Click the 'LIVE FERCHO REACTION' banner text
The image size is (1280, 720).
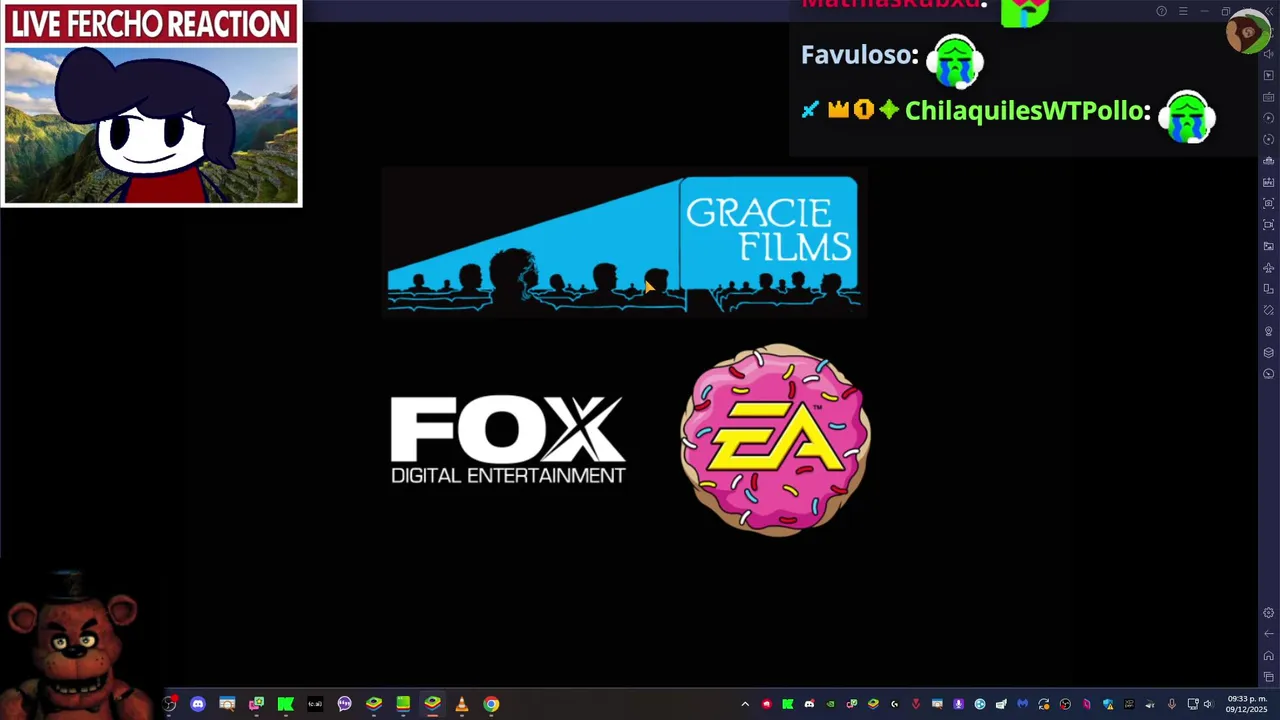point(151,24)
